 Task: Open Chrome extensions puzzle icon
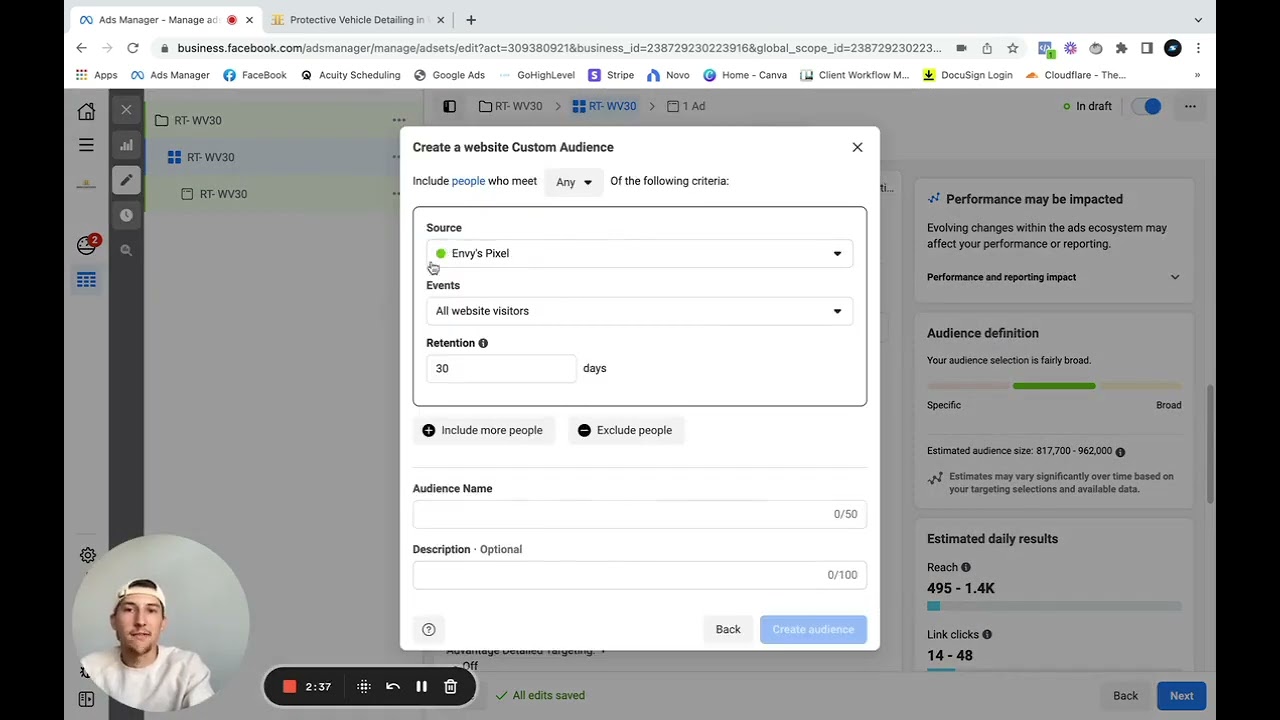pos(1121,48)
